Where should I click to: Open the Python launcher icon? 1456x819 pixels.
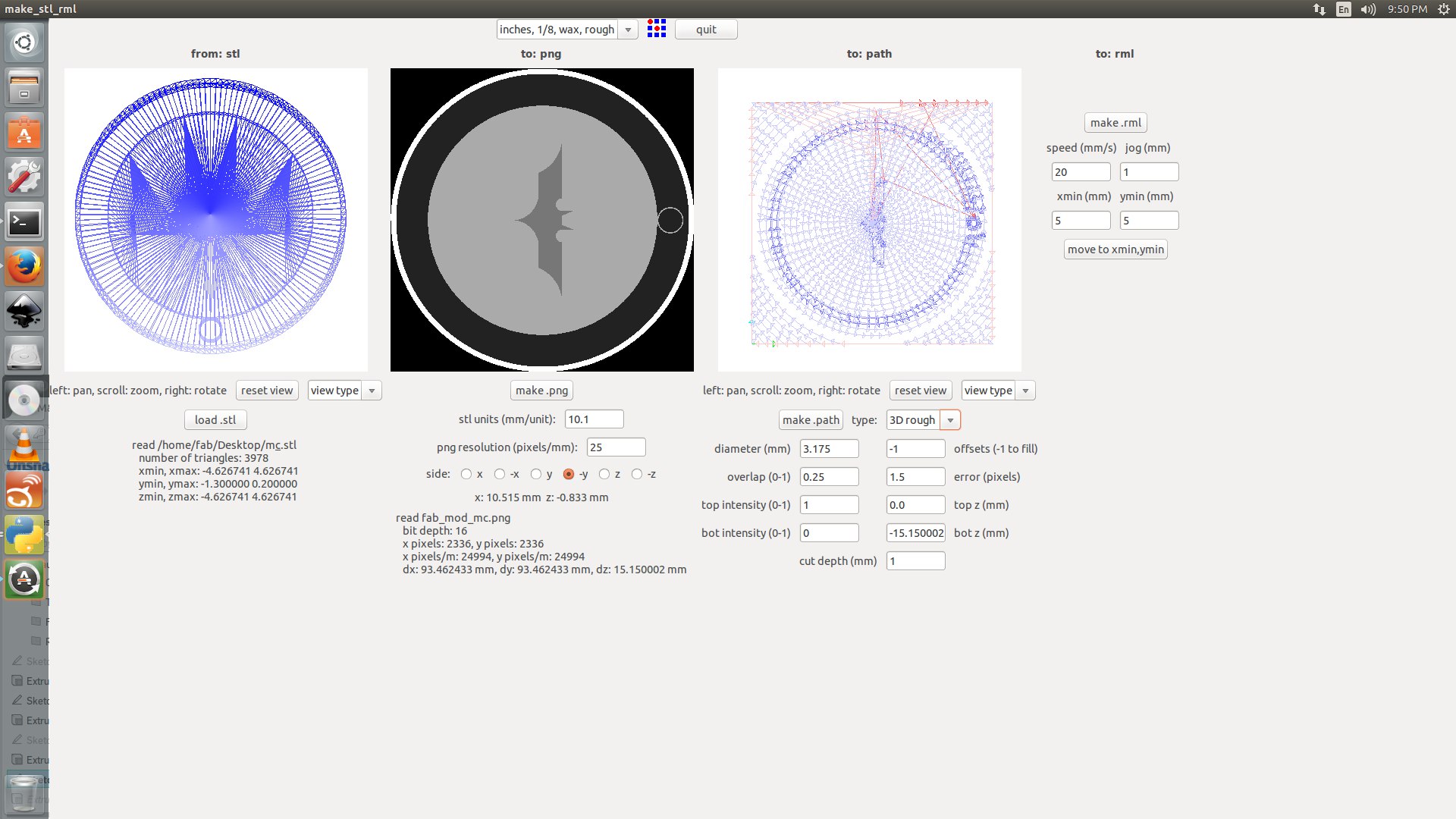24,535
